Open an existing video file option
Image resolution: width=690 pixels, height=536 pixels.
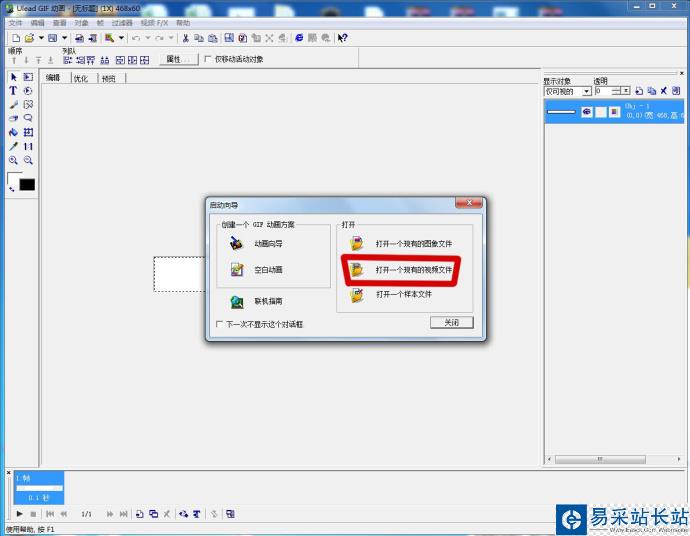point(401,269)
